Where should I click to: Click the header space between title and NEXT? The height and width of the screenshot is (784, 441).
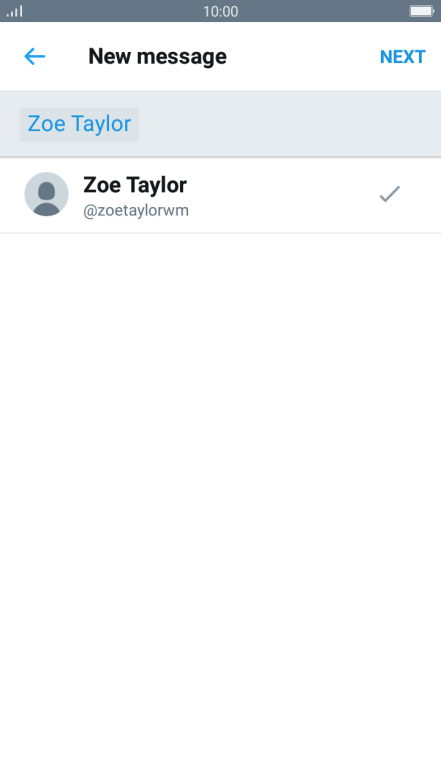(303, 56)
